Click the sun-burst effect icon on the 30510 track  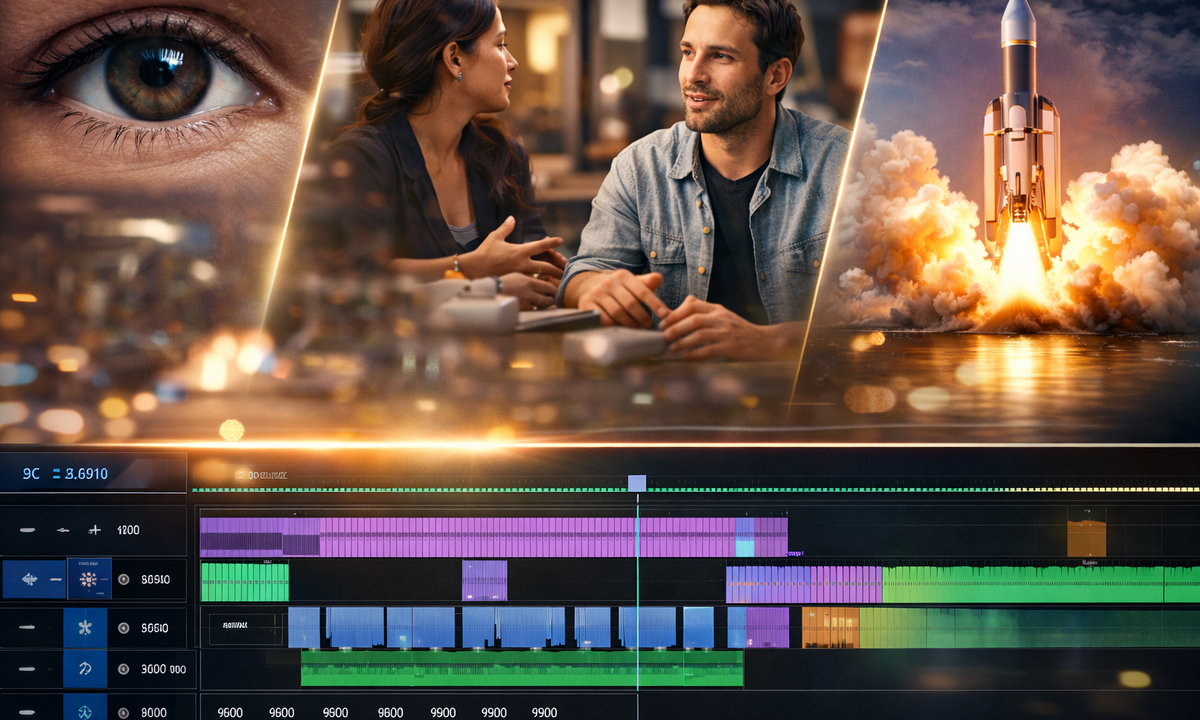click(x=89, y=579)
